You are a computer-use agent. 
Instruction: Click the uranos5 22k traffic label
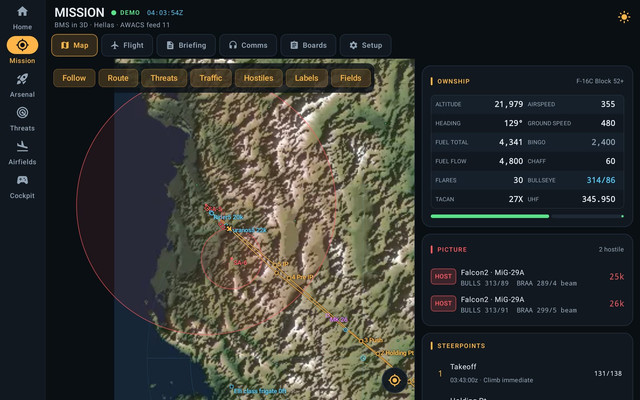(x=250, y=230)
